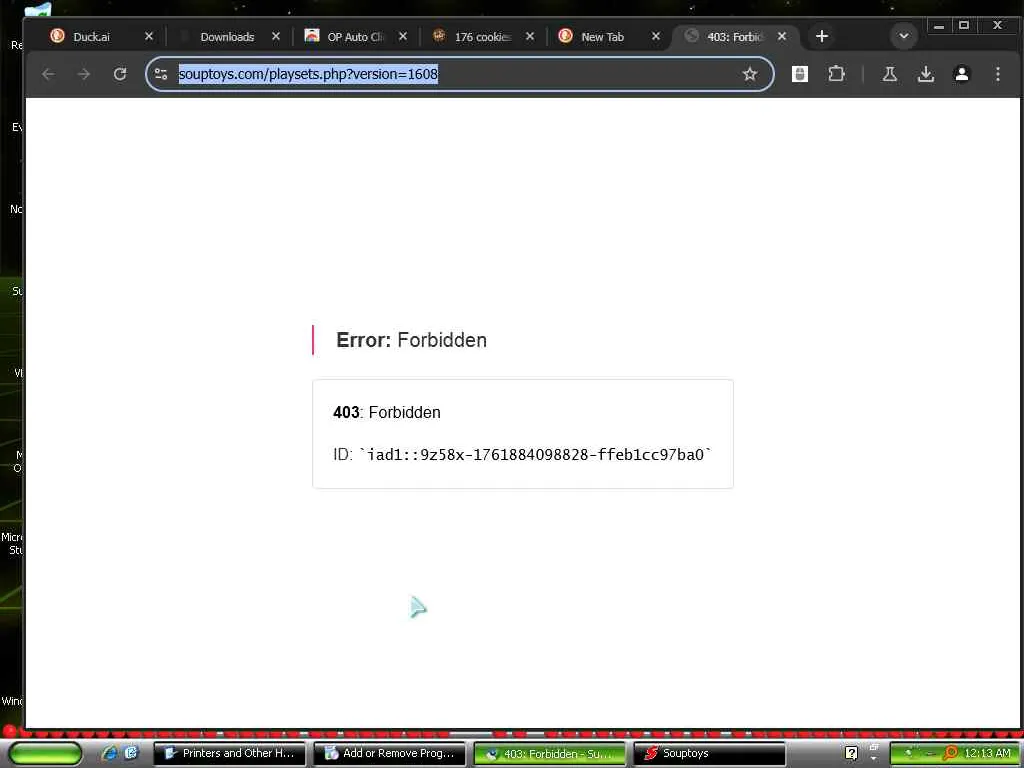
Task: Open the Extensions puzzle menu
Action: (x=836, y=74)
